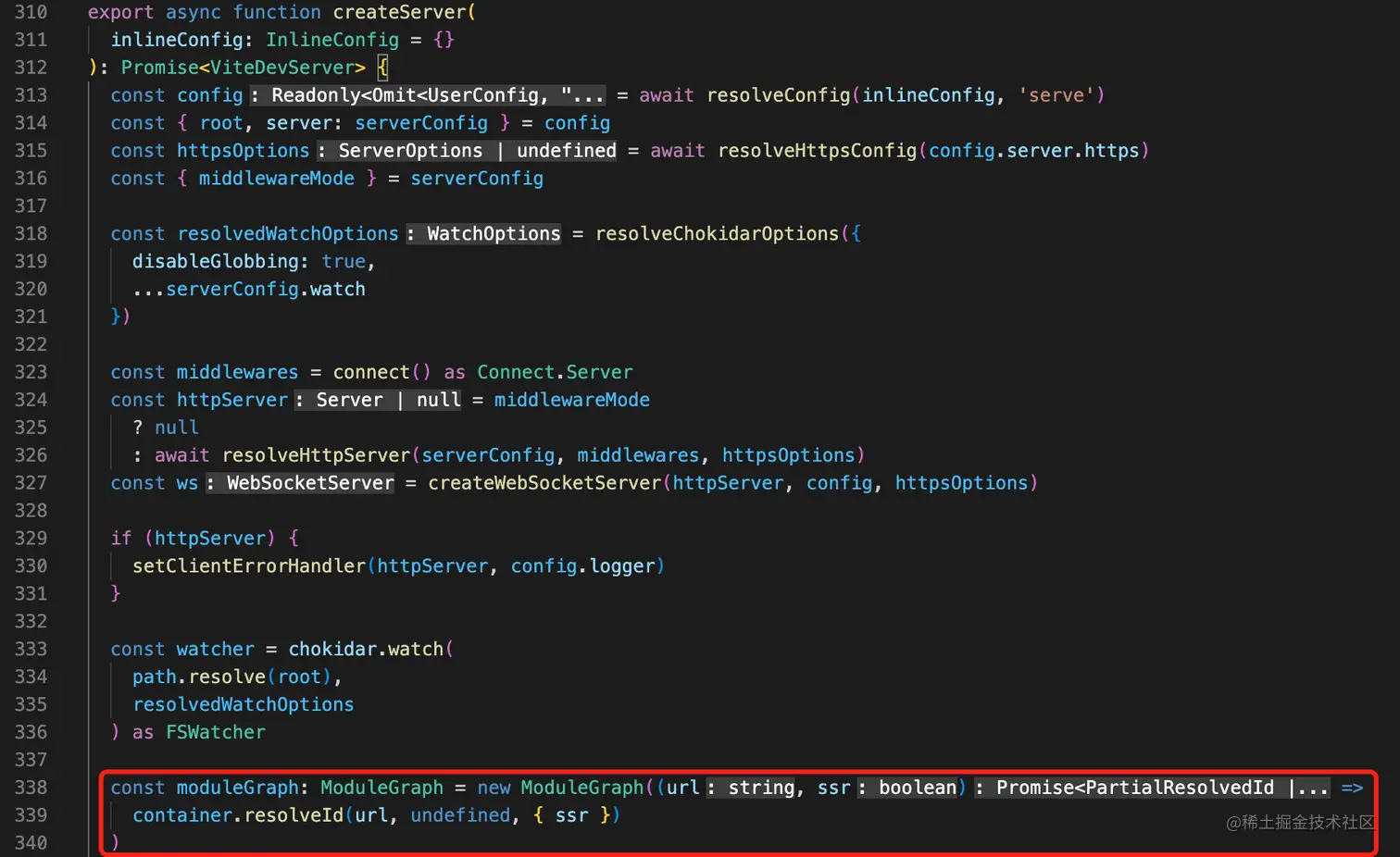
Task: Click the FSWatcher type on line 336
Action: [216, 733]
